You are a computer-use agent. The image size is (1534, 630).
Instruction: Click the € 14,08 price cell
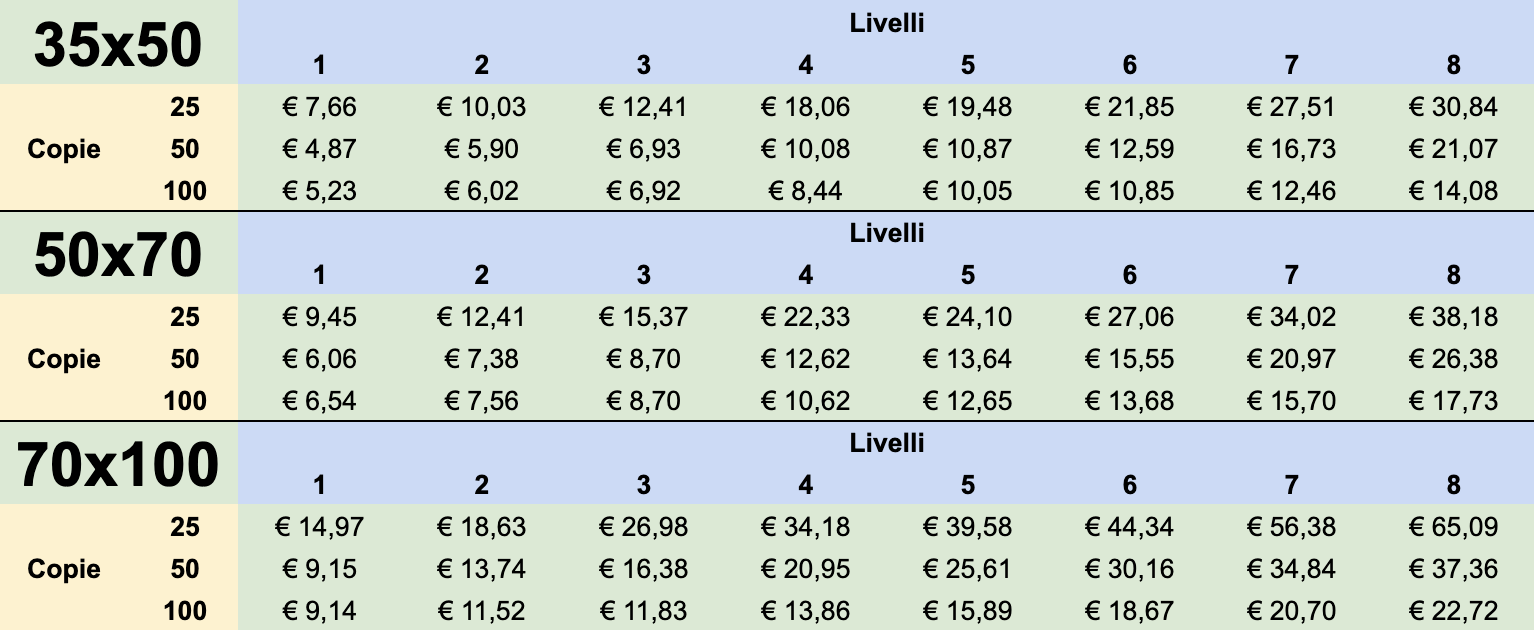1453,191
